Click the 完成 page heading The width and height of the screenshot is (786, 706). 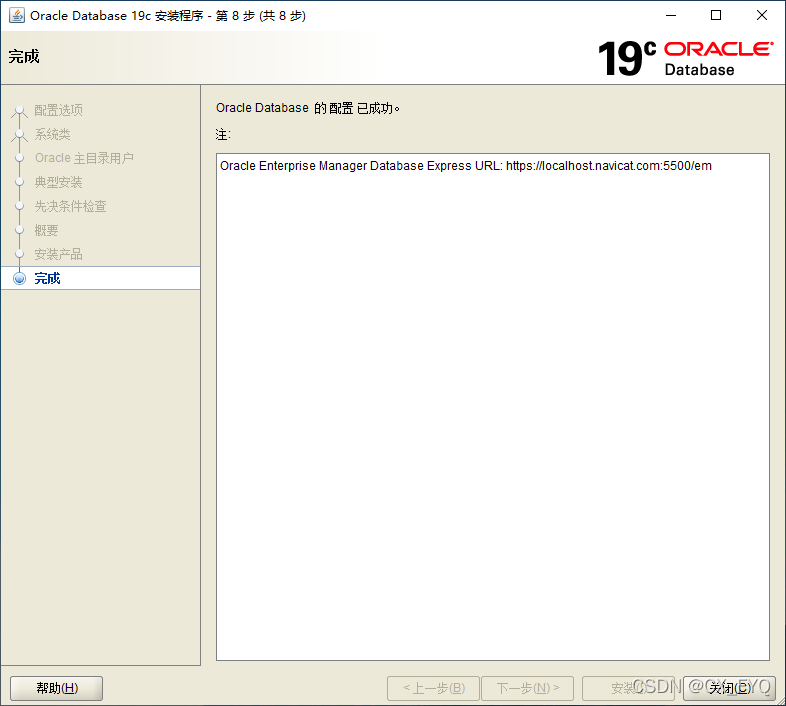24,57
